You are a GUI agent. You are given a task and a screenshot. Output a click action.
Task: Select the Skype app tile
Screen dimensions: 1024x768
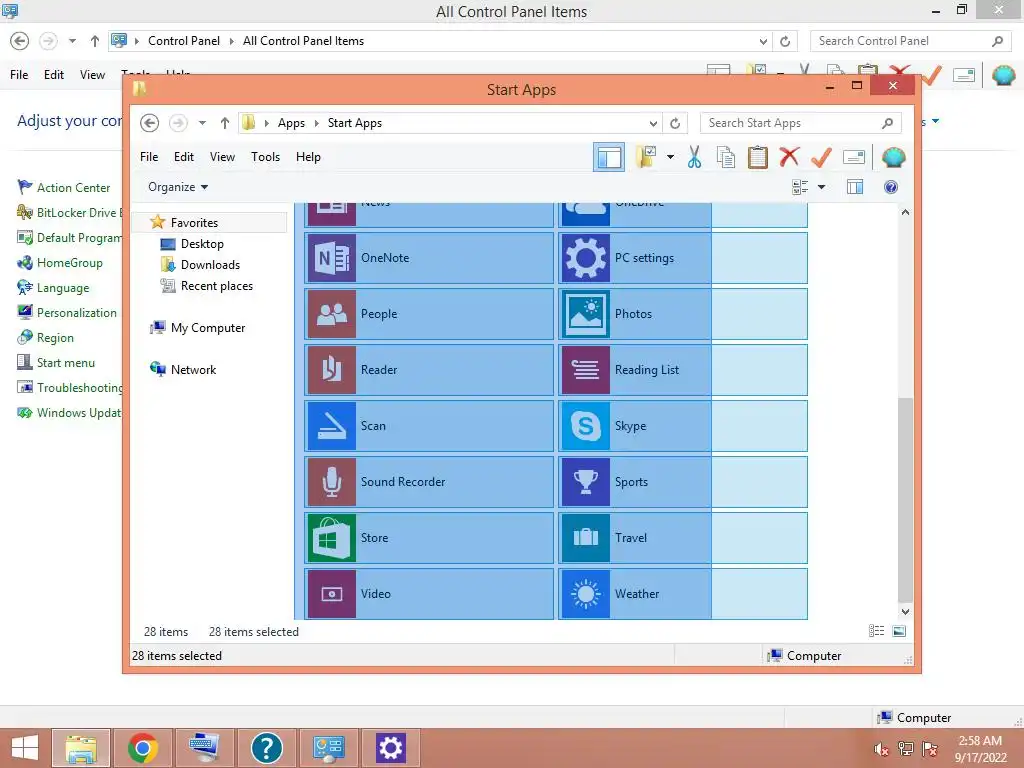click(683, 426)
